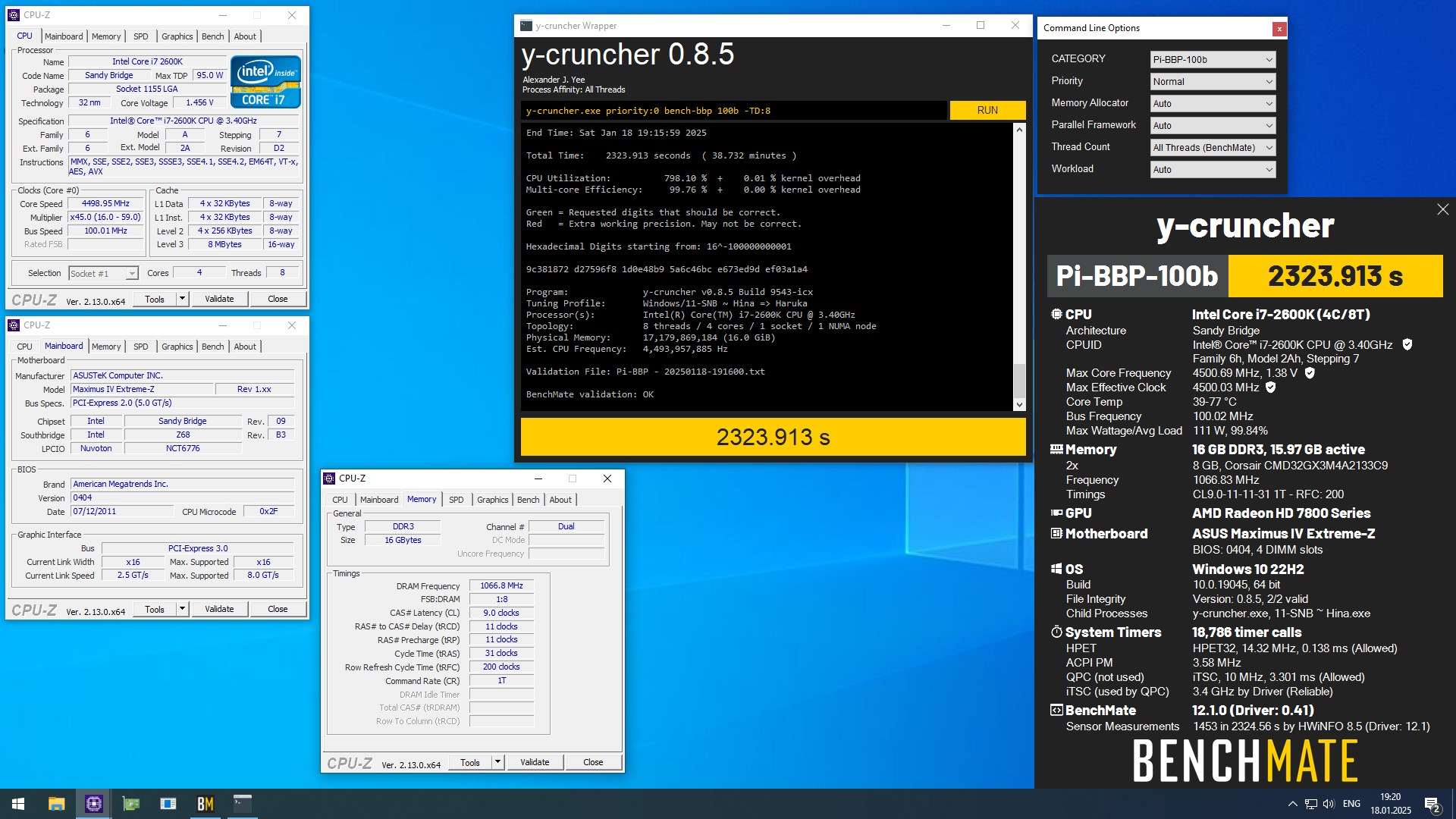Open CPU-Z taskbar icon
This screenshot has height=819, width=1456.
click(x=94, y=804)
